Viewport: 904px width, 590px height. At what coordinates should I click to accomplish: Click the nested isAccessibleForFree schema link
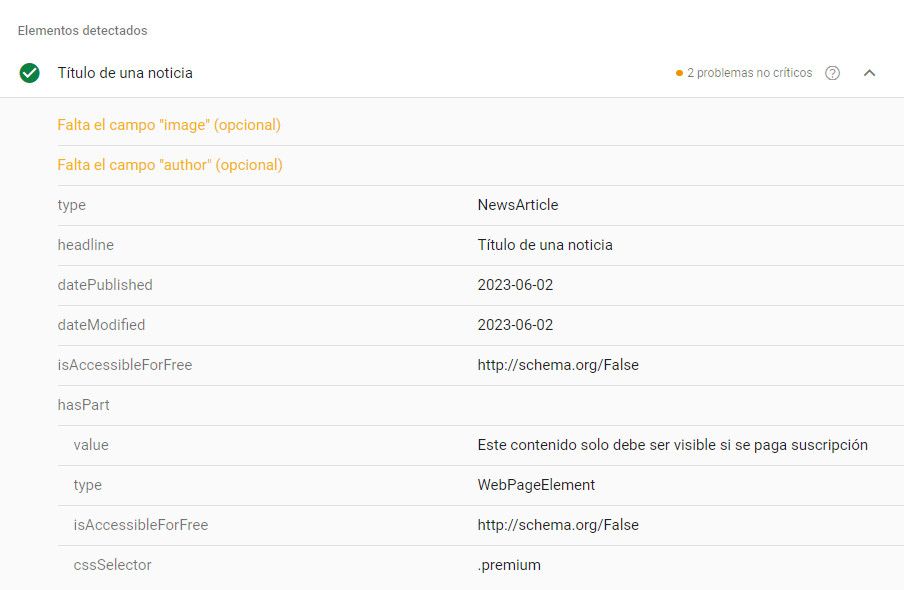pos(558,524)
